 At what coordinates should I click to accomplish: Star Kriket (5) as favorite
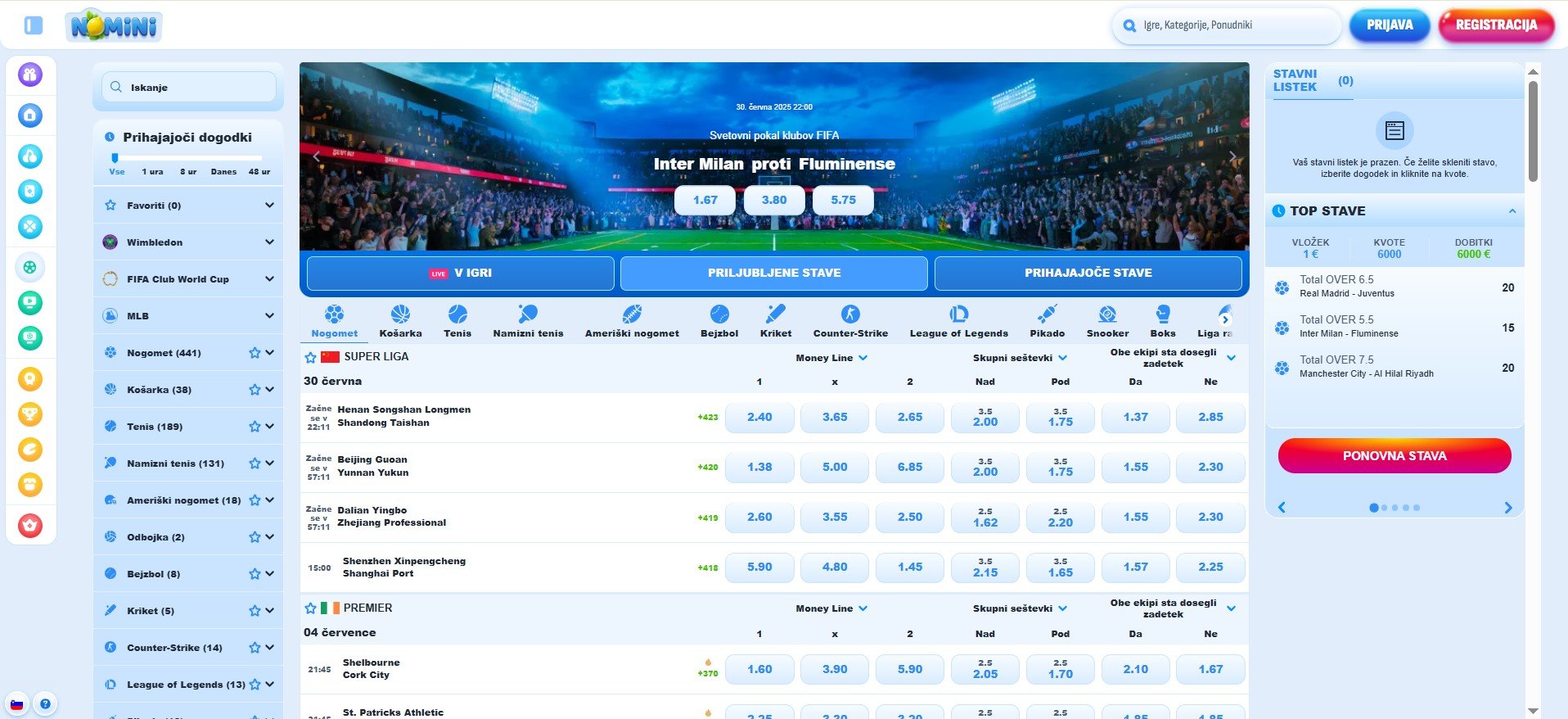point(255,611)
